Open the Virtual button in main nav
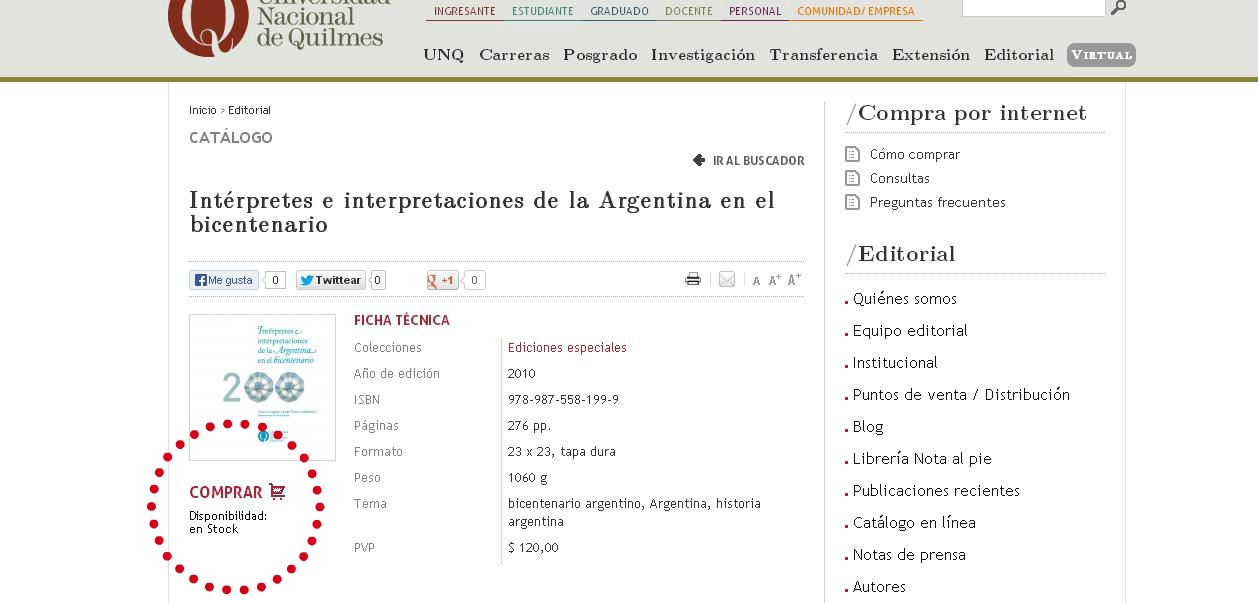Viewport: 1258px width, 603px height. tap(1101, 55)
